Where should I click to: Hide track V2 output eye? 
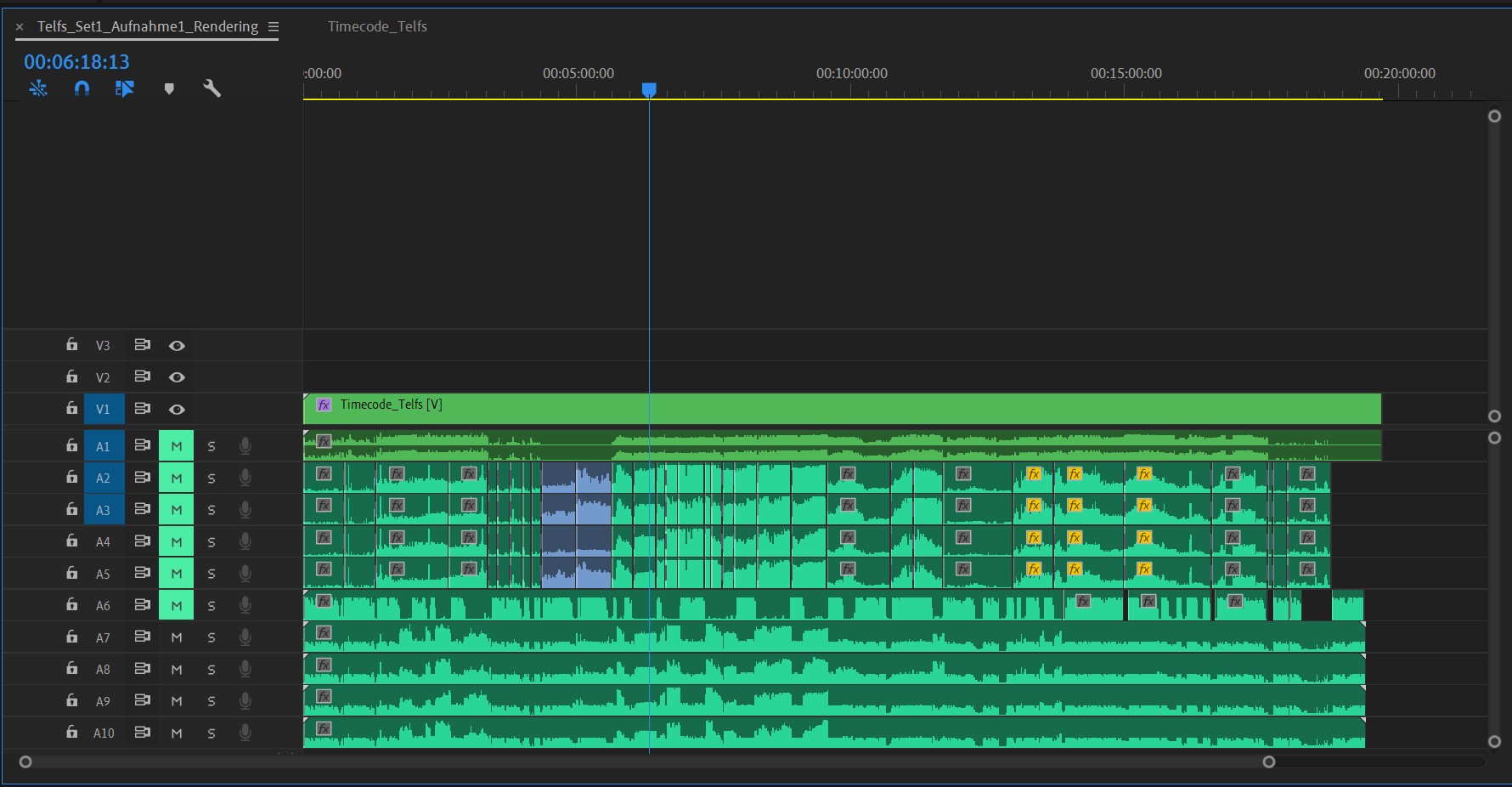(x=177, y=377)
